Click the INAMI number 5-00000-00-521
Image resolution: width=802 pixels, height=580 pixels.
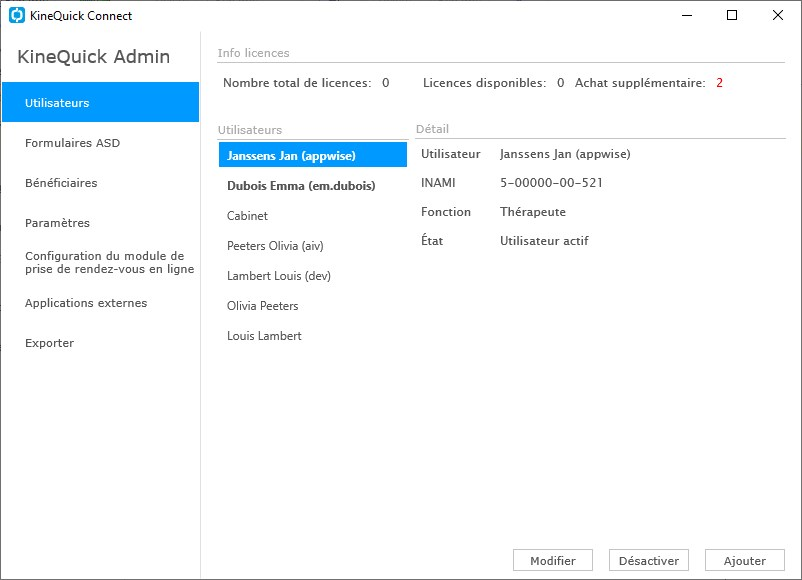tap(551, 183)
